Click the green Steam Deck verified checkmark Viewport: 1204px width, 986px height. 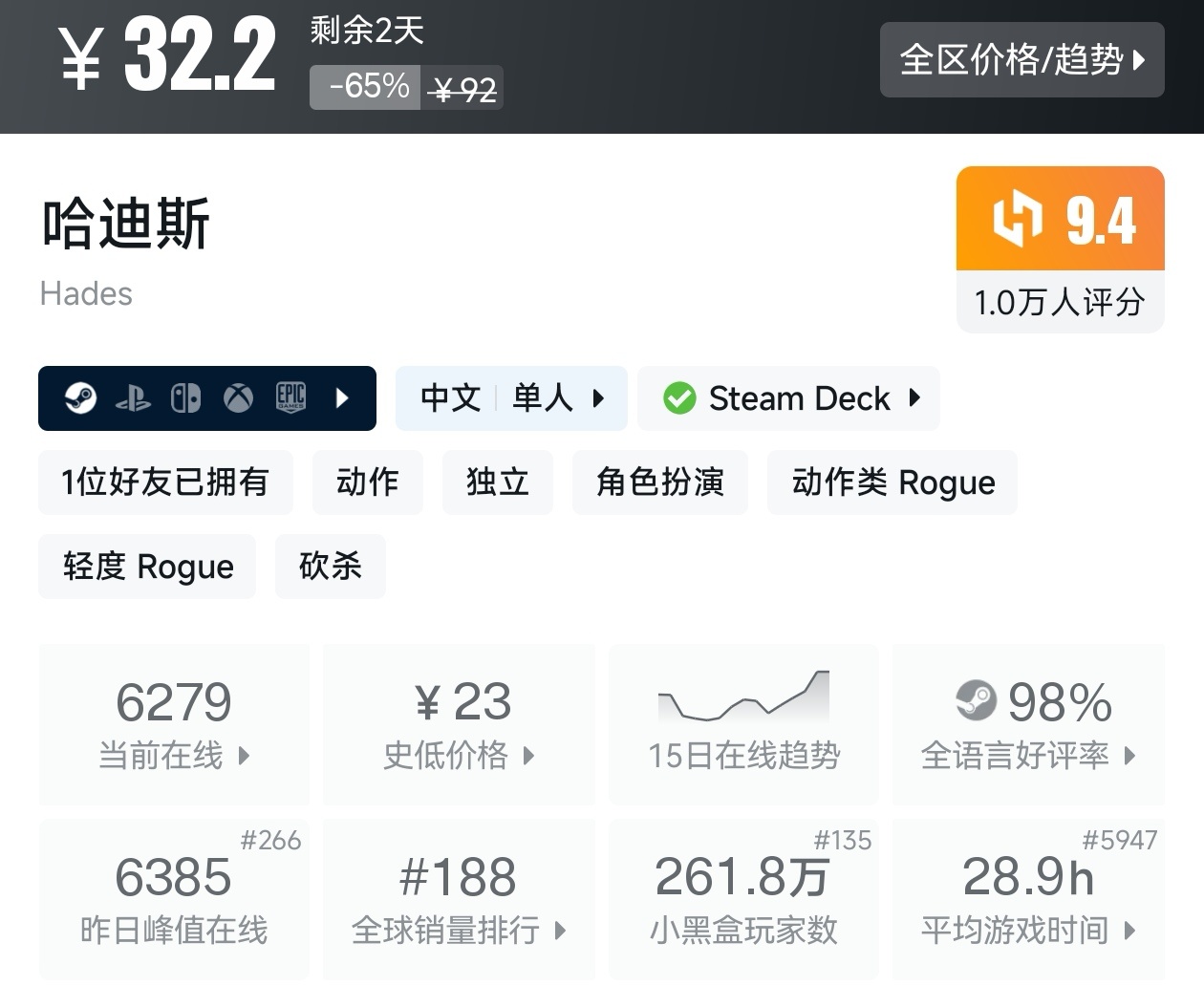point(679,398)
